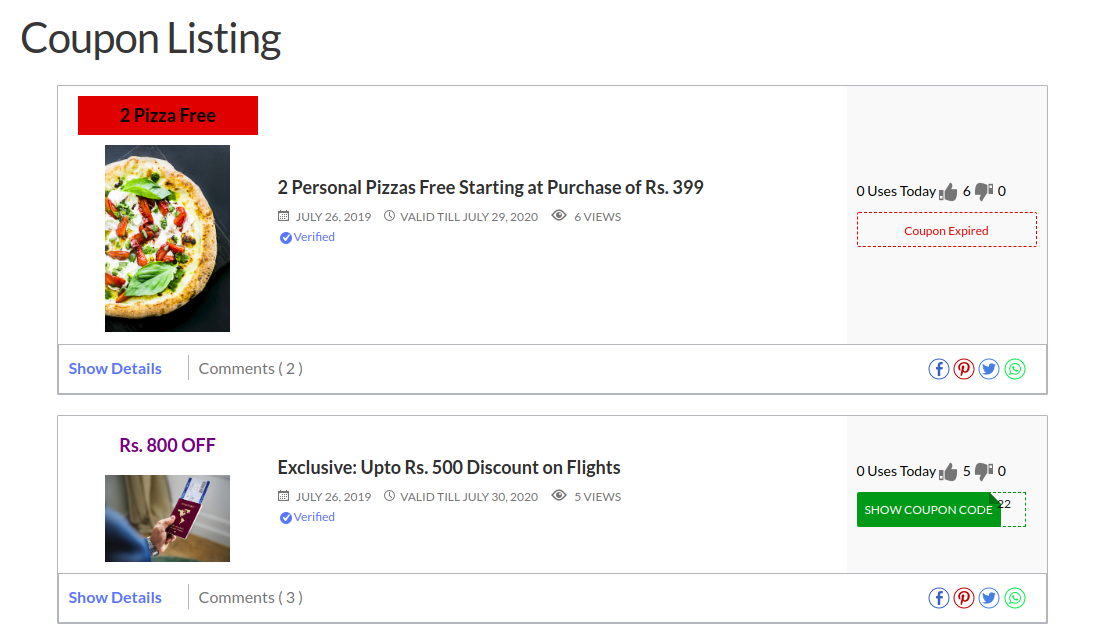Screen dimensions: 1096x632
Task: Tweet the pizza coupon via Twitter icon
Action: coord(989,369)
